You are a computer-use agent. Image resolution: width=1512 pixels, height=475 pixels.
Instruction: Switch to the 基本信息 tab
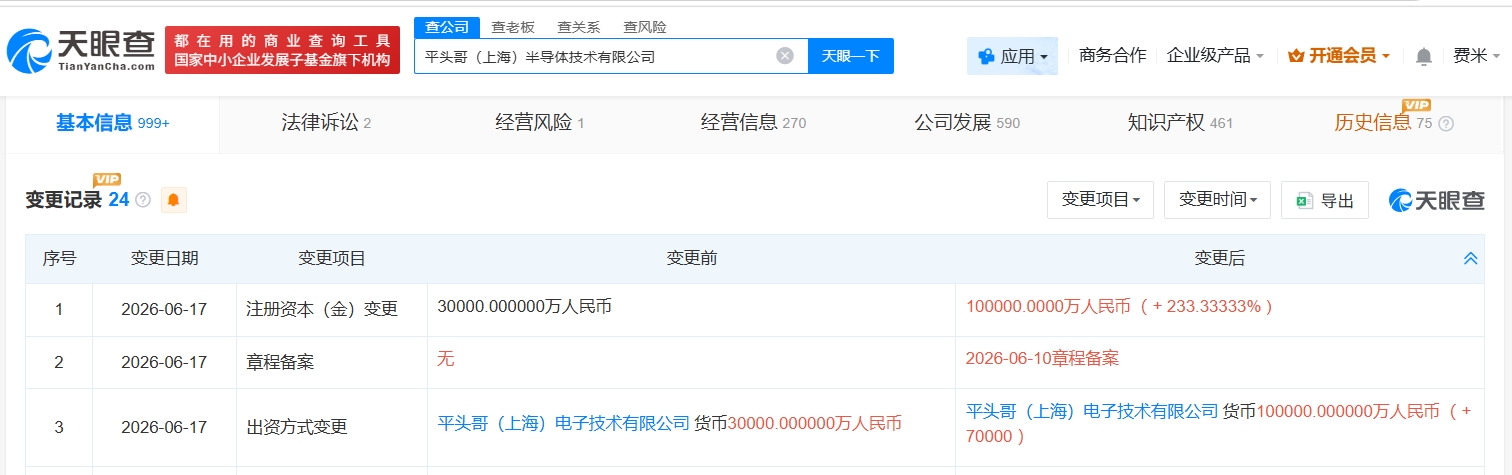(113, 123)
